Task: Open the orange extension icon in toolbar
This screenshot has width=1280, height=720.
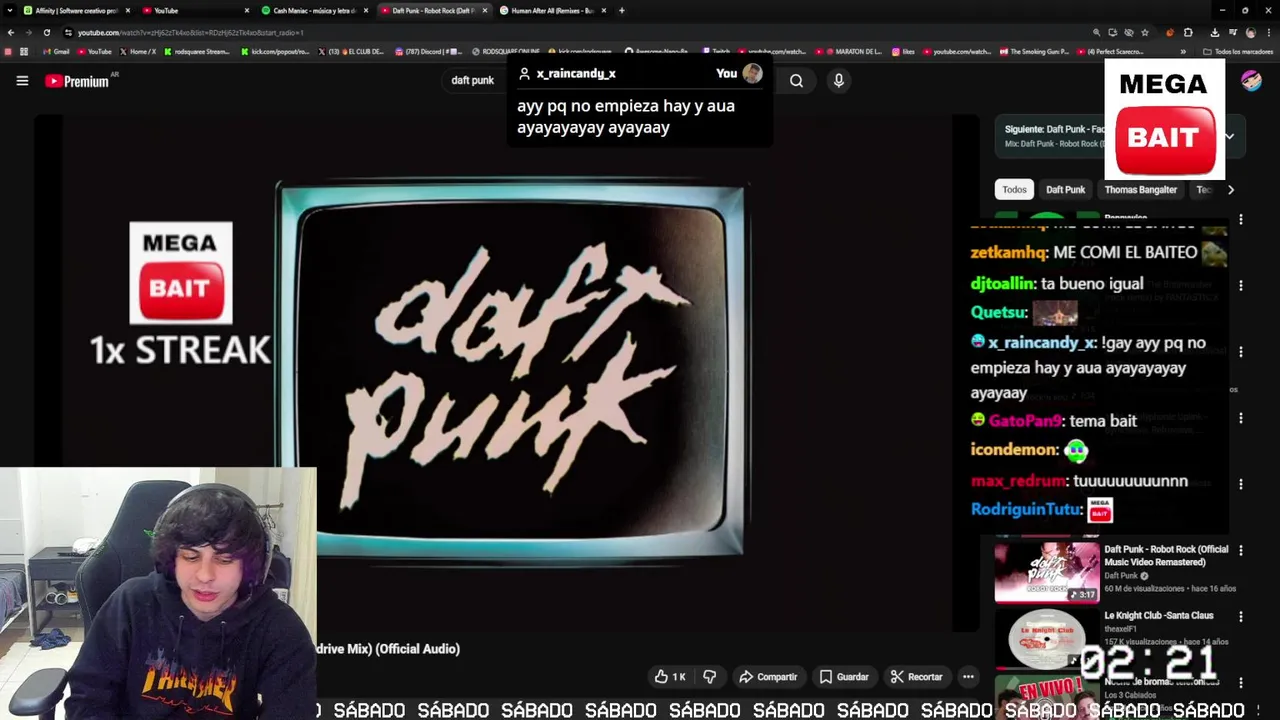Action: pyautogui.click(x=1170, y=32)
